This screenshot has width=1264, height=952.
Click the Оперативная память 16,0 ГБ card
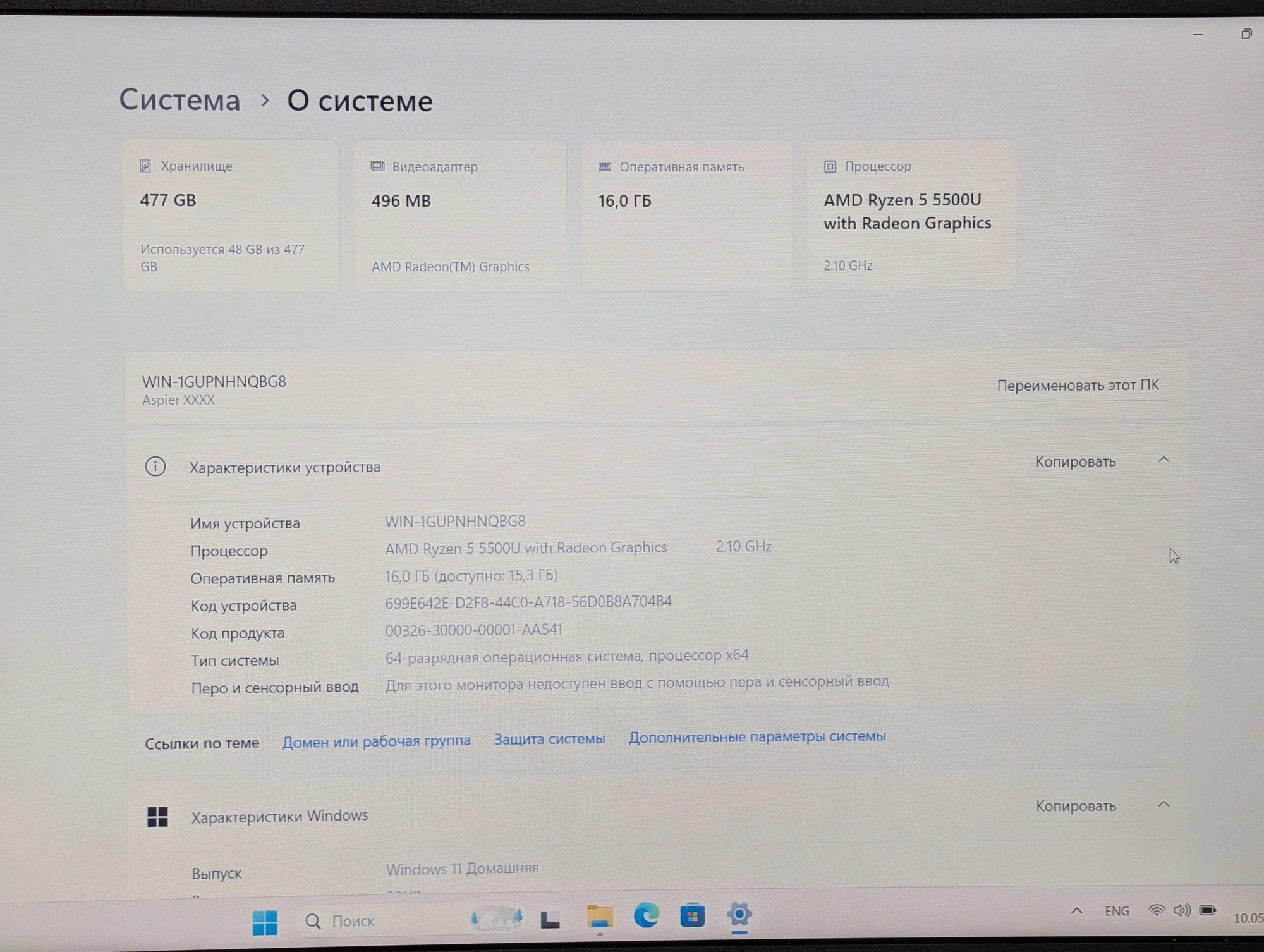pos(686,216)
